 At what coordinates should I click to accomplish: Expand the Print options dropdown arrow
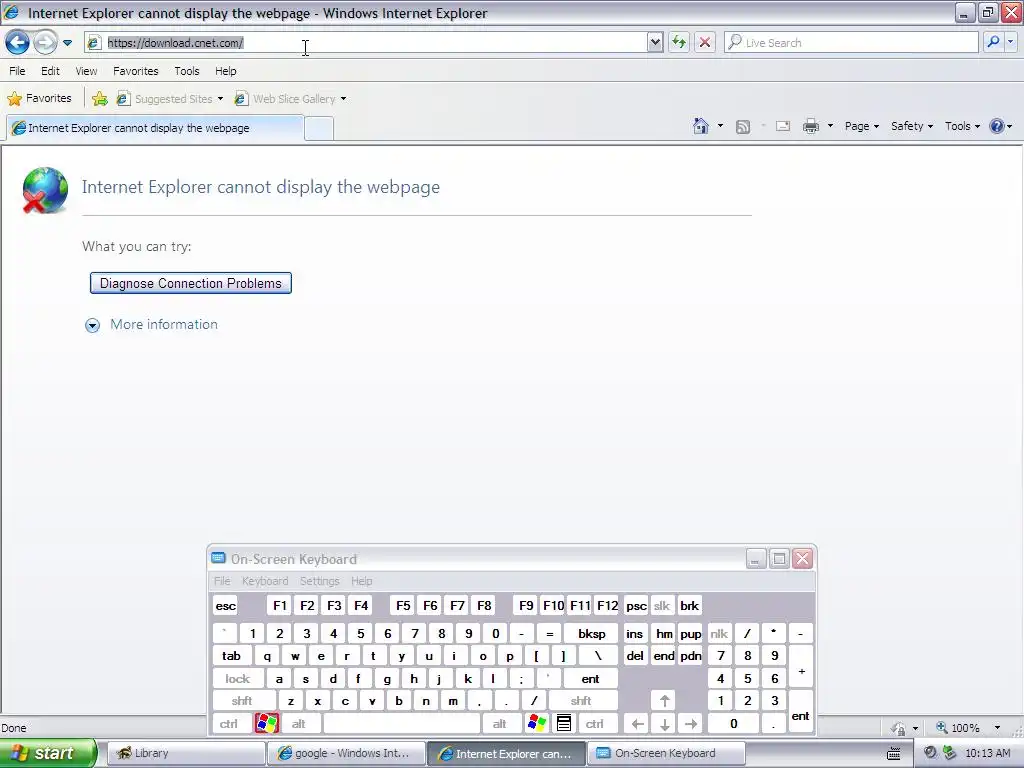(830, 126)
